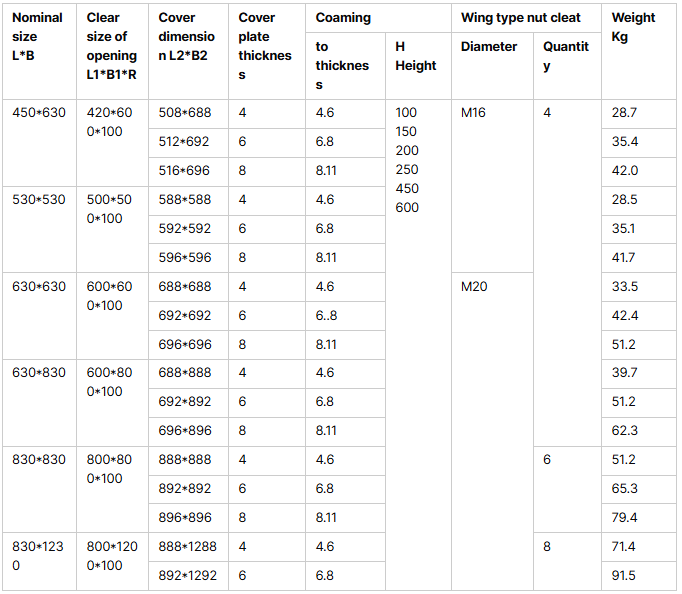682x594 pixels.
Task: Select the "Weight Kg" column header
Action: (633, 27)
